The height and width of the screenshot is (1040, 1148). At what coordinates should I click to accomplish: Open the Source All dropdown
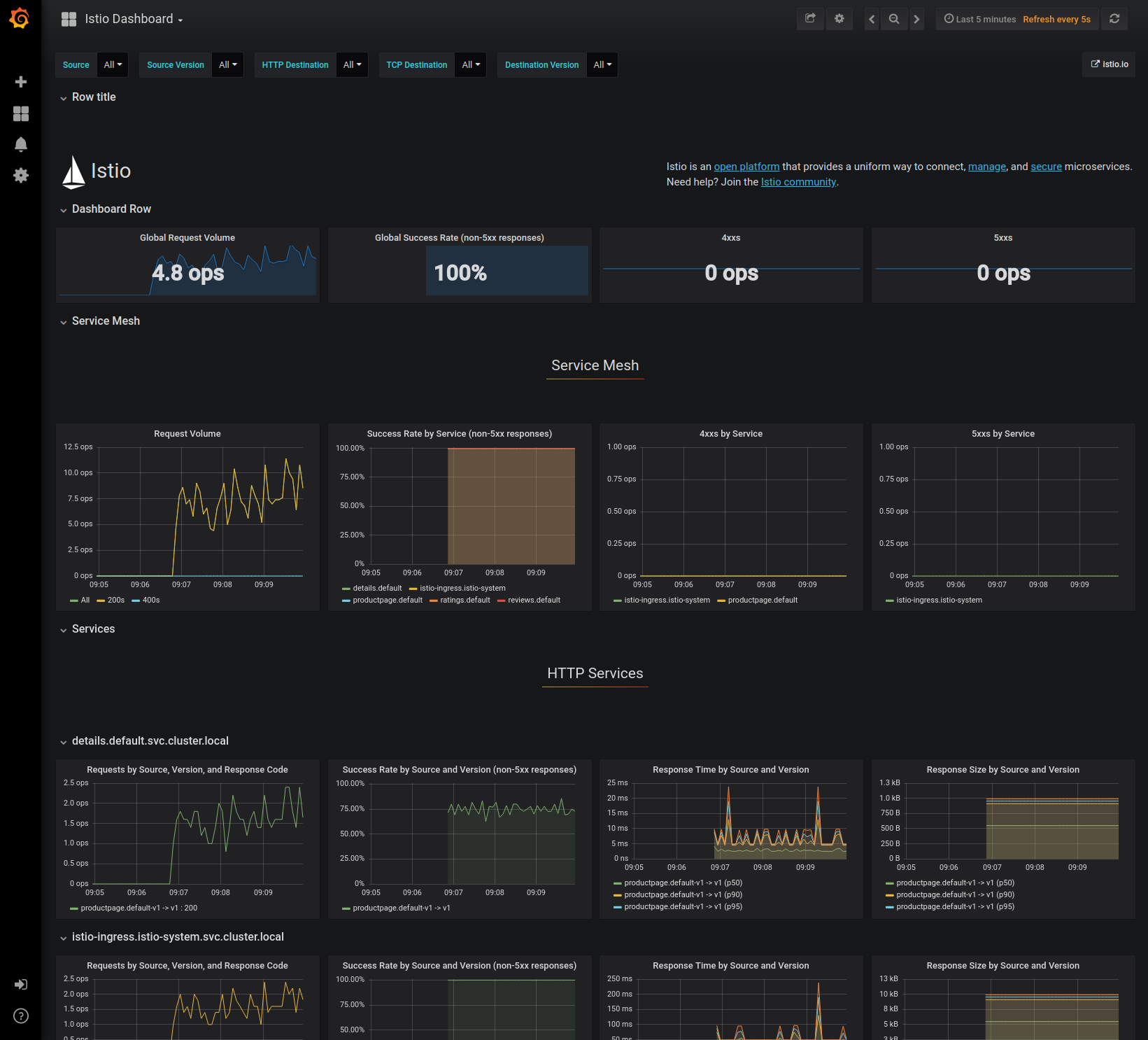113,65
